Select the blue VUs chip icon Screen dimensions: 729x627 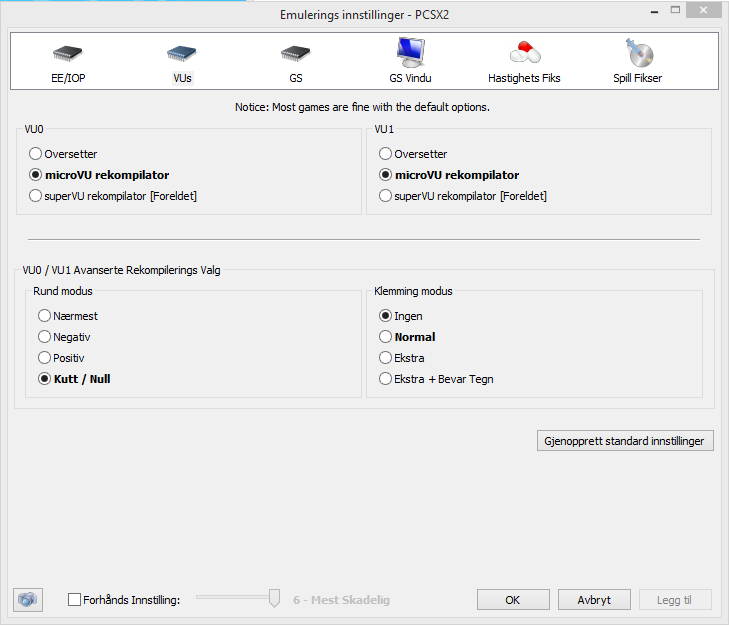(x=181, y=53)
